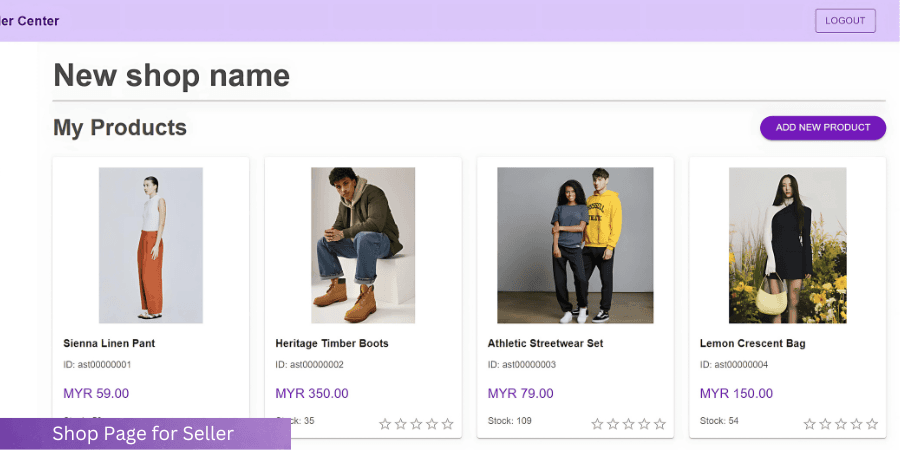Image resolution: width=900 pixels, height=450 pixels.
Task: Click the first star on Heritage Timber Boots
Action: click(385, 424)
